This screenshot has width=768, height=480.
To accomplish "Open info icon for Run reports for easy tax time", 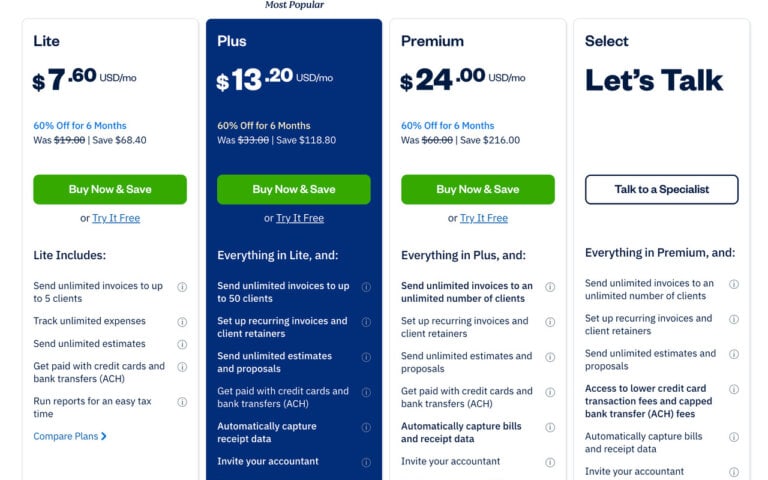I will click(182, 402).
